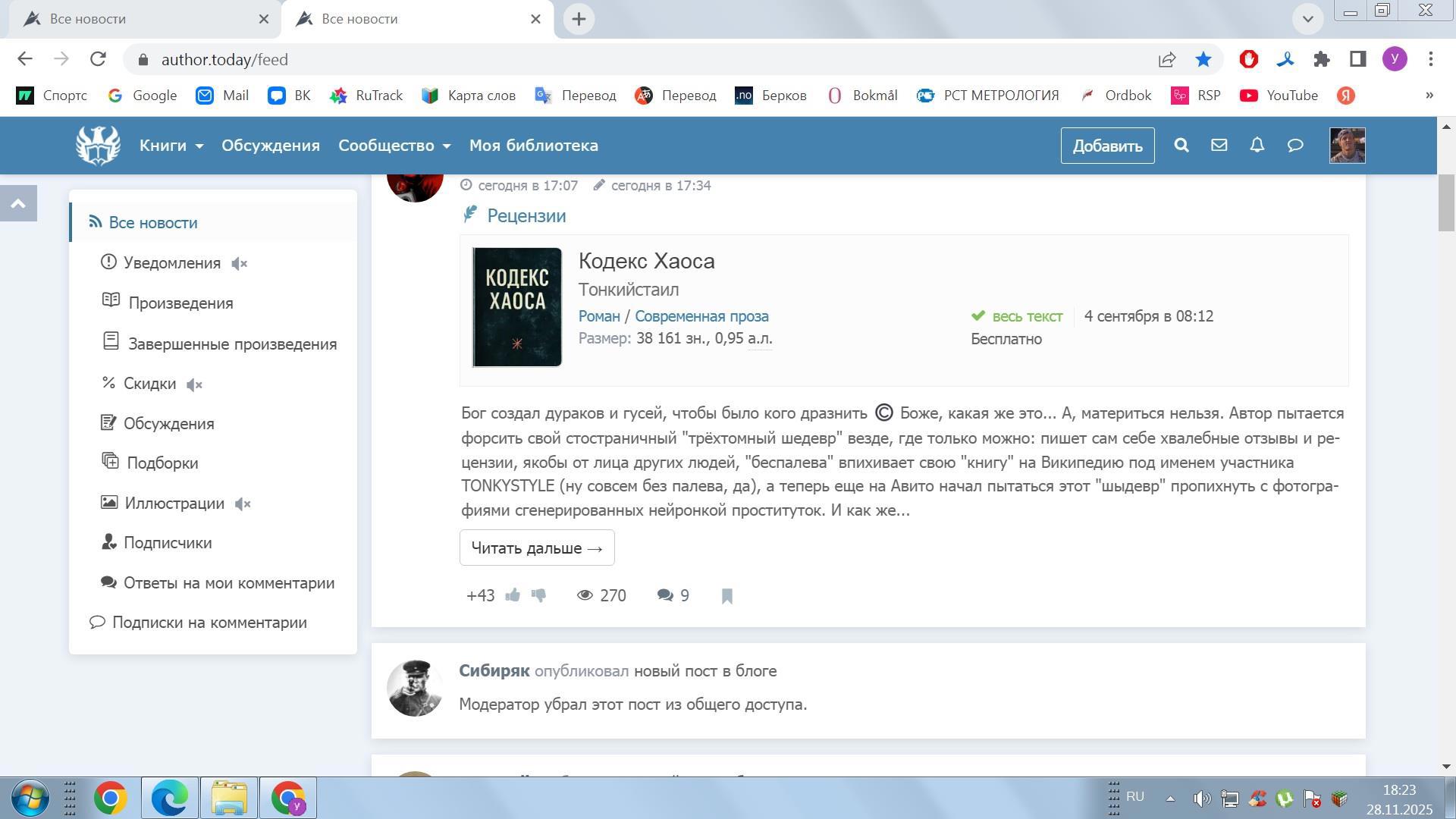Expand the Сообщество dropdown menu
Screen dimensions: 1456x819
[x=394, y=146]
